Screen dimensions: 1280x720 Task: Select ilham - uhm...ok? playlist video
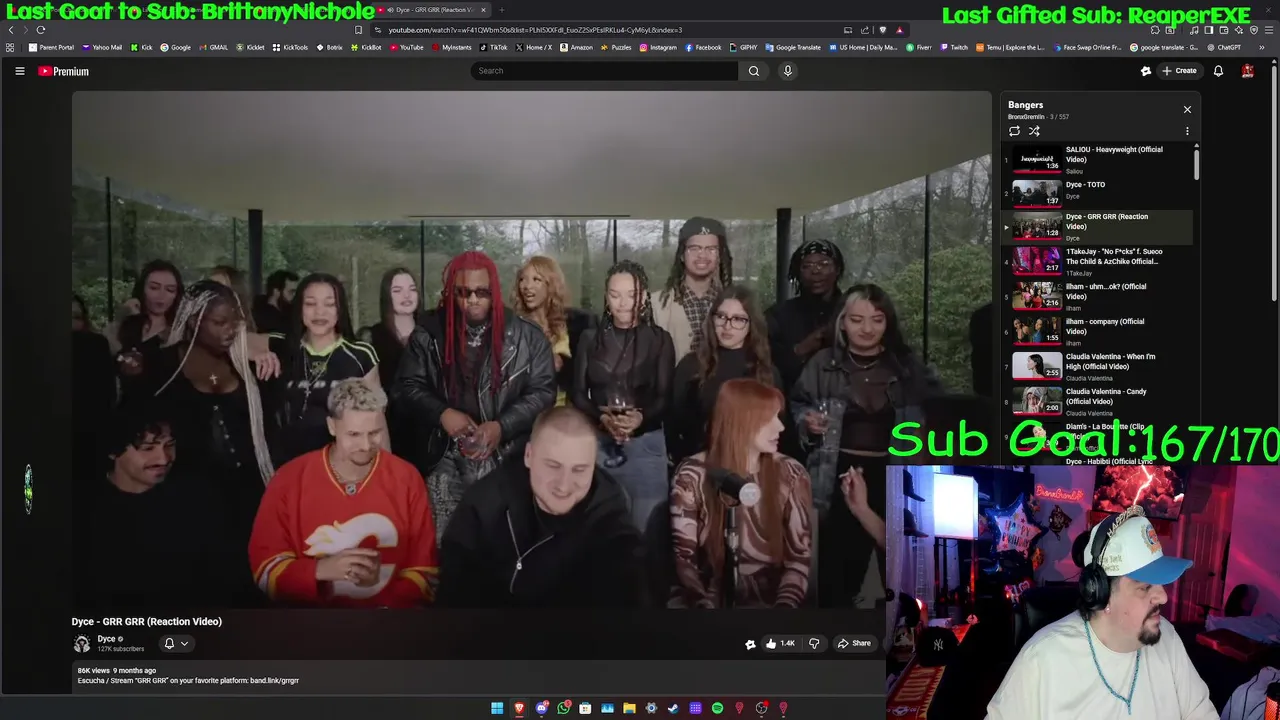(x=1097, y=296)
